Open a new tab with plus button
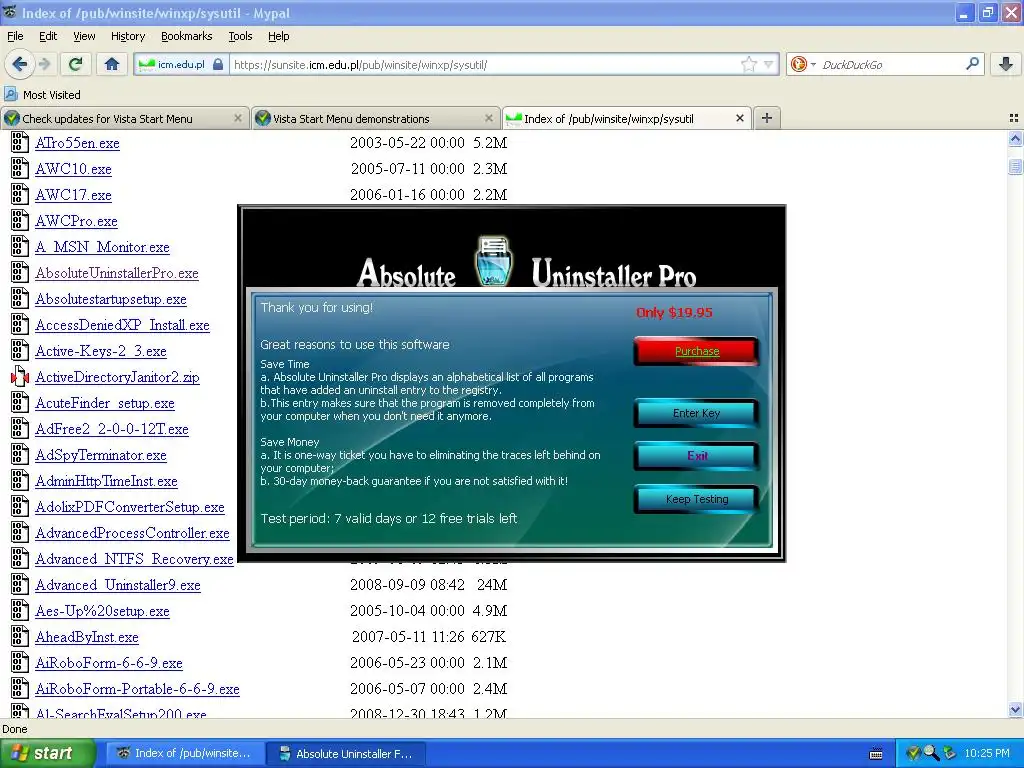 coord(767,118)
